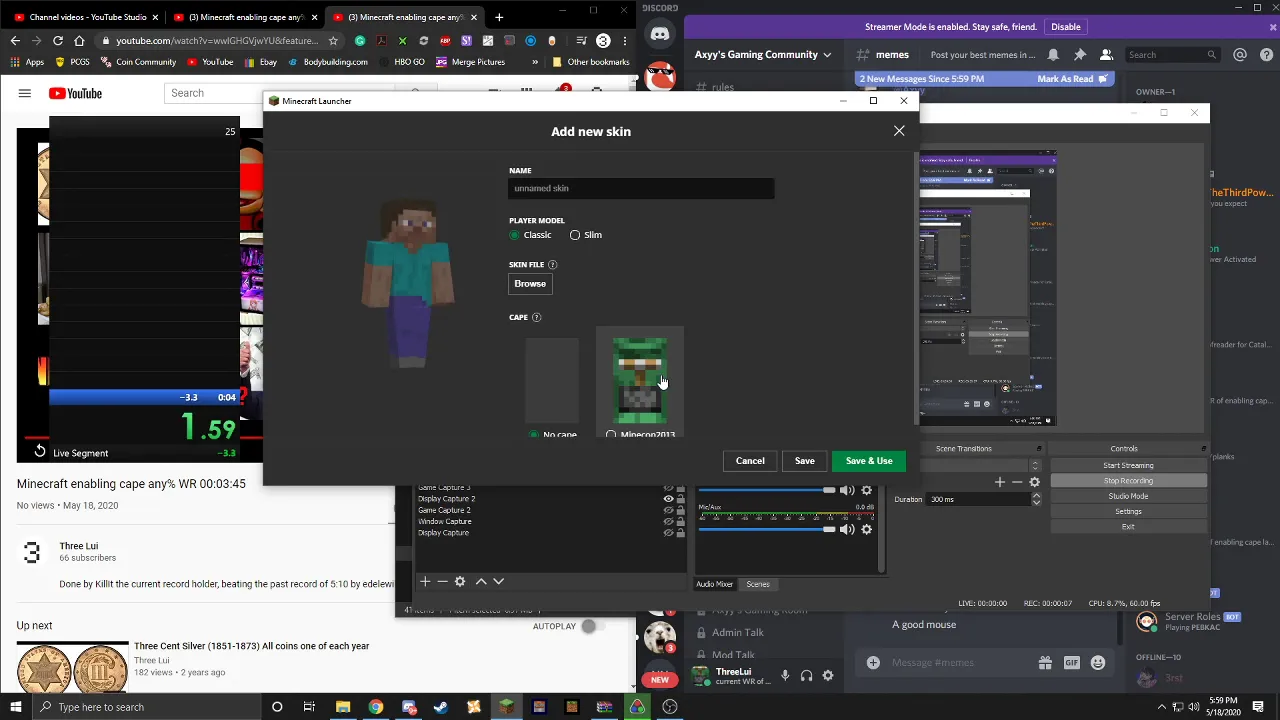Deafen with Discord headphones icon
The width and height of the screenshot is (1280, 720).
click(x=806, y=676)
